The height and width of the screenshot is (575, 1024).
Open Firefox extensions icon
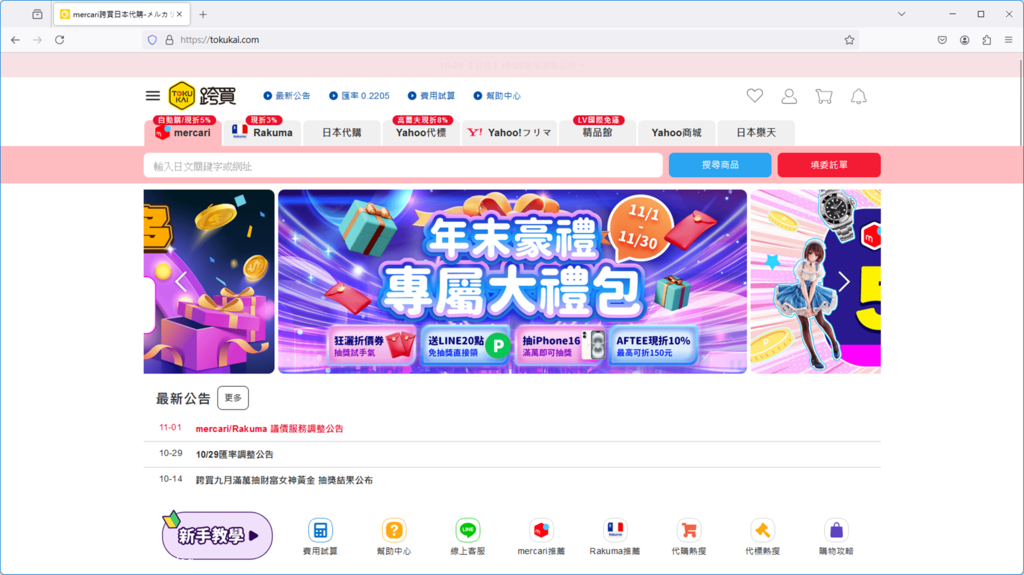coord(986,40)
